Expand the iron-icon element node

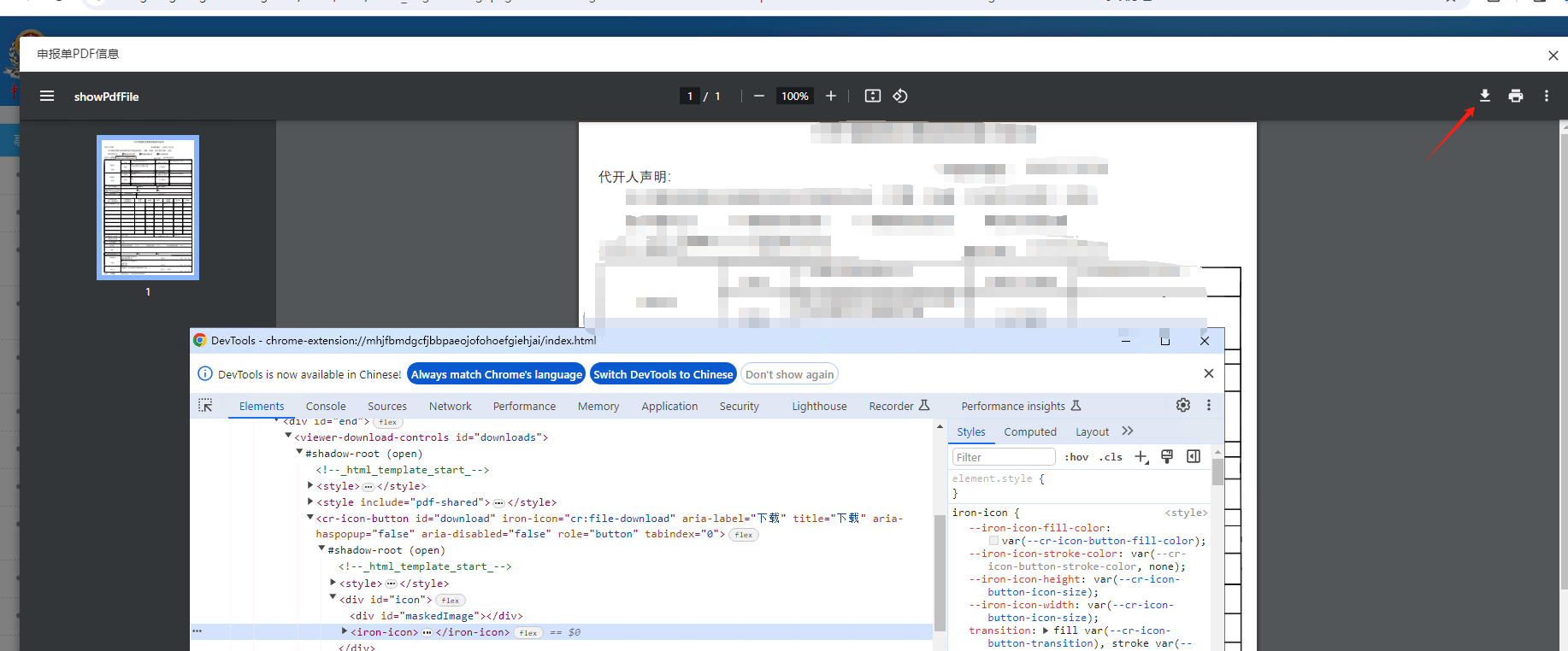click(x=345, y=631)
